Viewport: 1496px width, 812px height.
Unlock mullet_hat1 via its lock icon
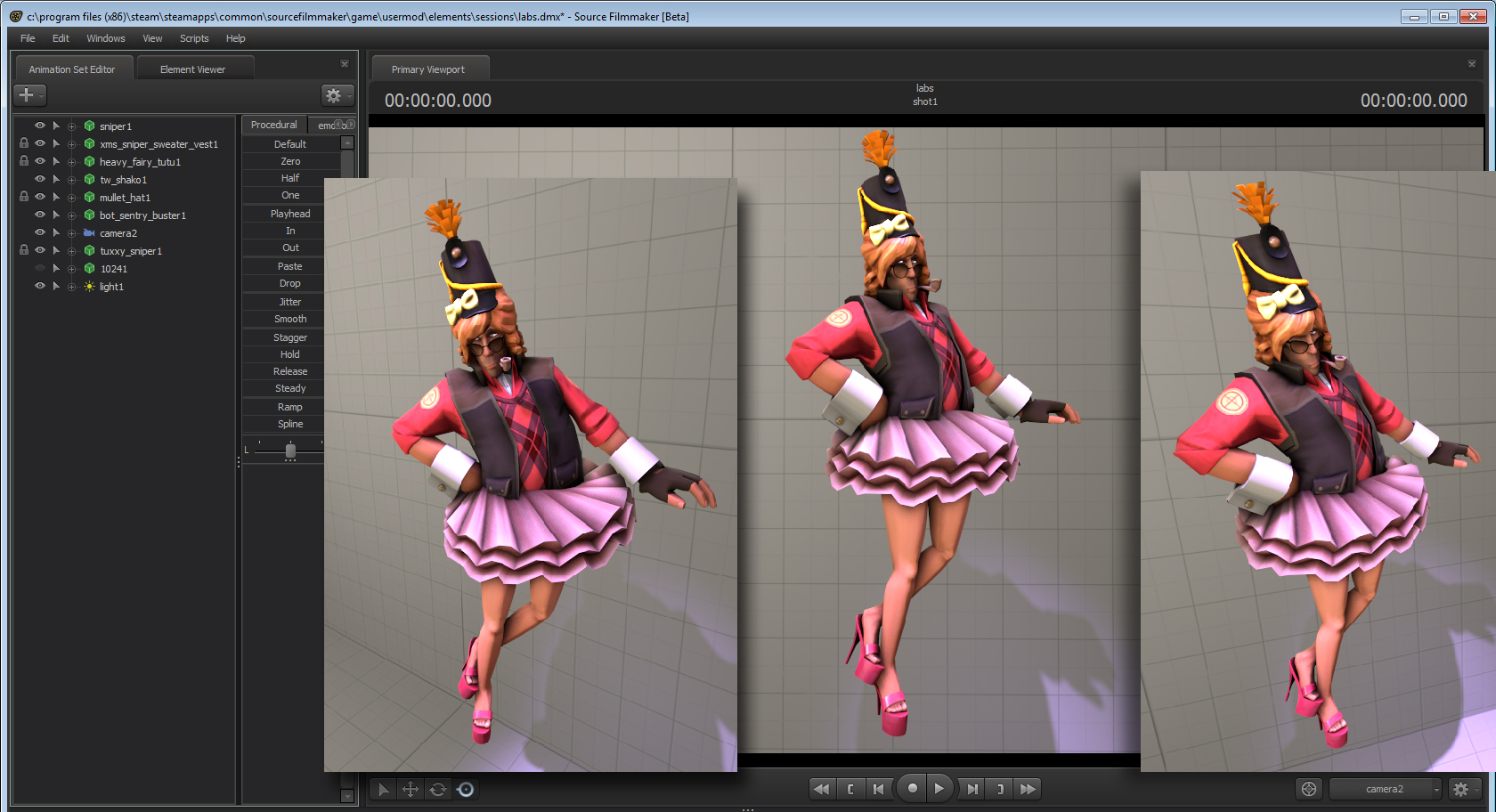click(24, 197)
